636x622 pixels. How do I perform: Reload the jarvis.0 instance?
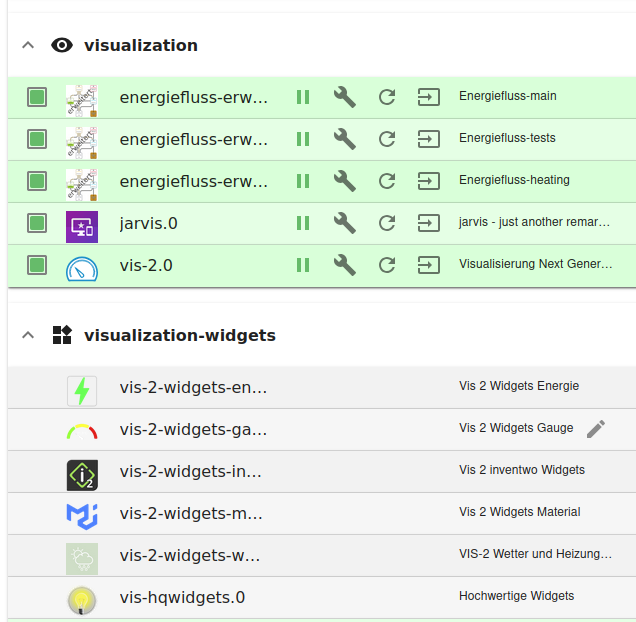click(x=387, y=223)
